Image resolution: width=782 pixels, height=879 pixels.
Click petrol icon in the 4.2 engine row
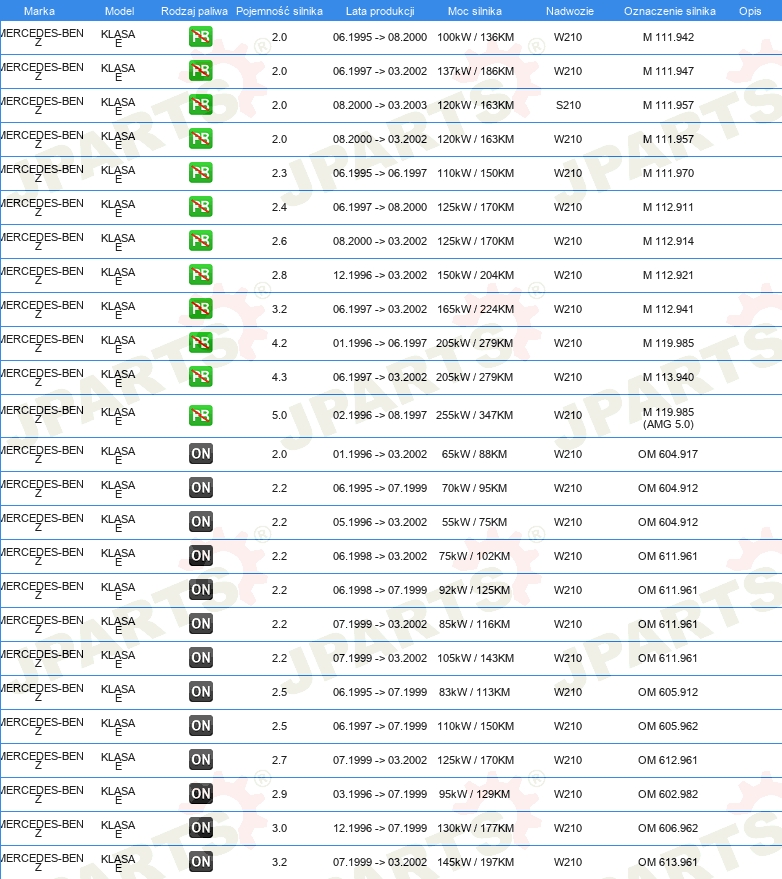[201, 343]
